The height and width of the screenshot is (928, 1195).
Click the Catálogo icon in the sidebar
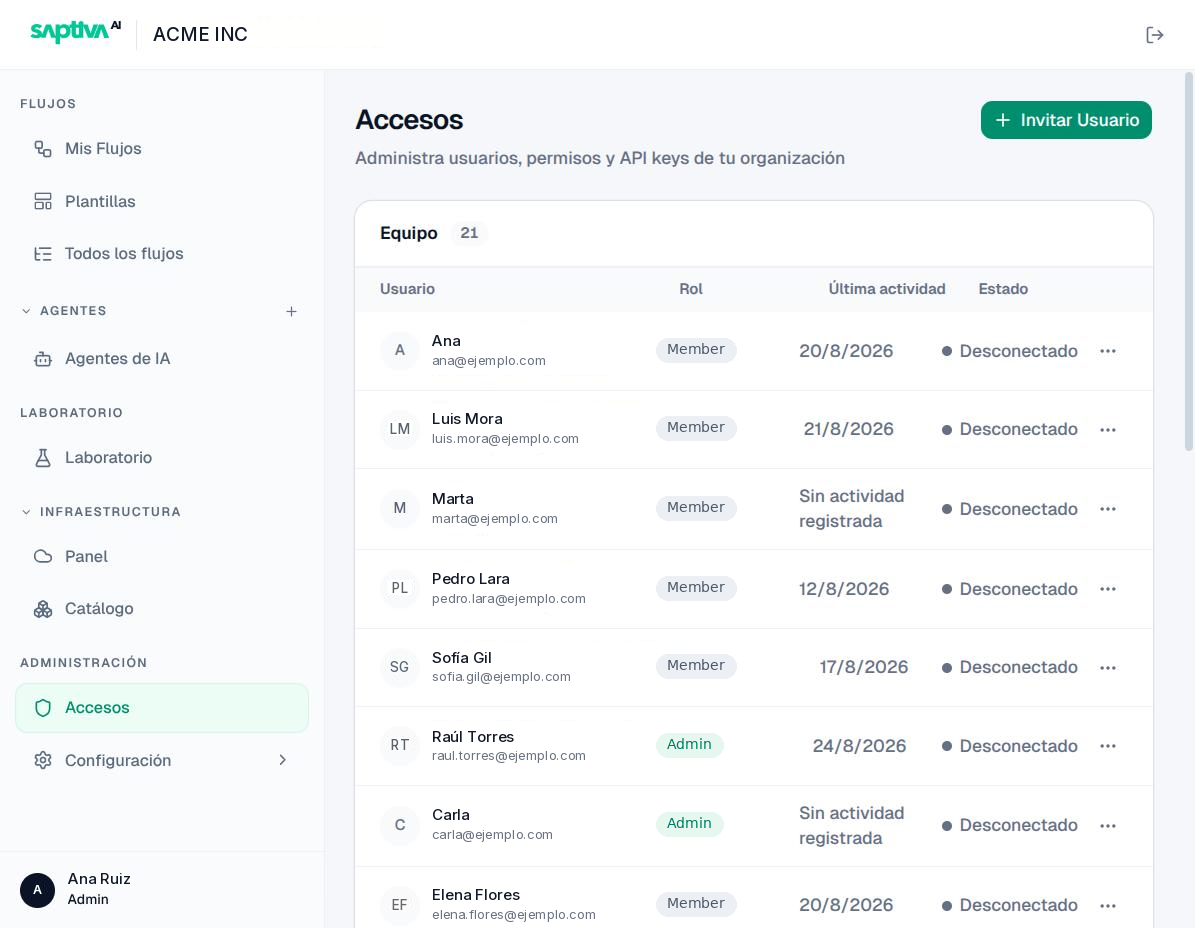(x=43, y=609)
